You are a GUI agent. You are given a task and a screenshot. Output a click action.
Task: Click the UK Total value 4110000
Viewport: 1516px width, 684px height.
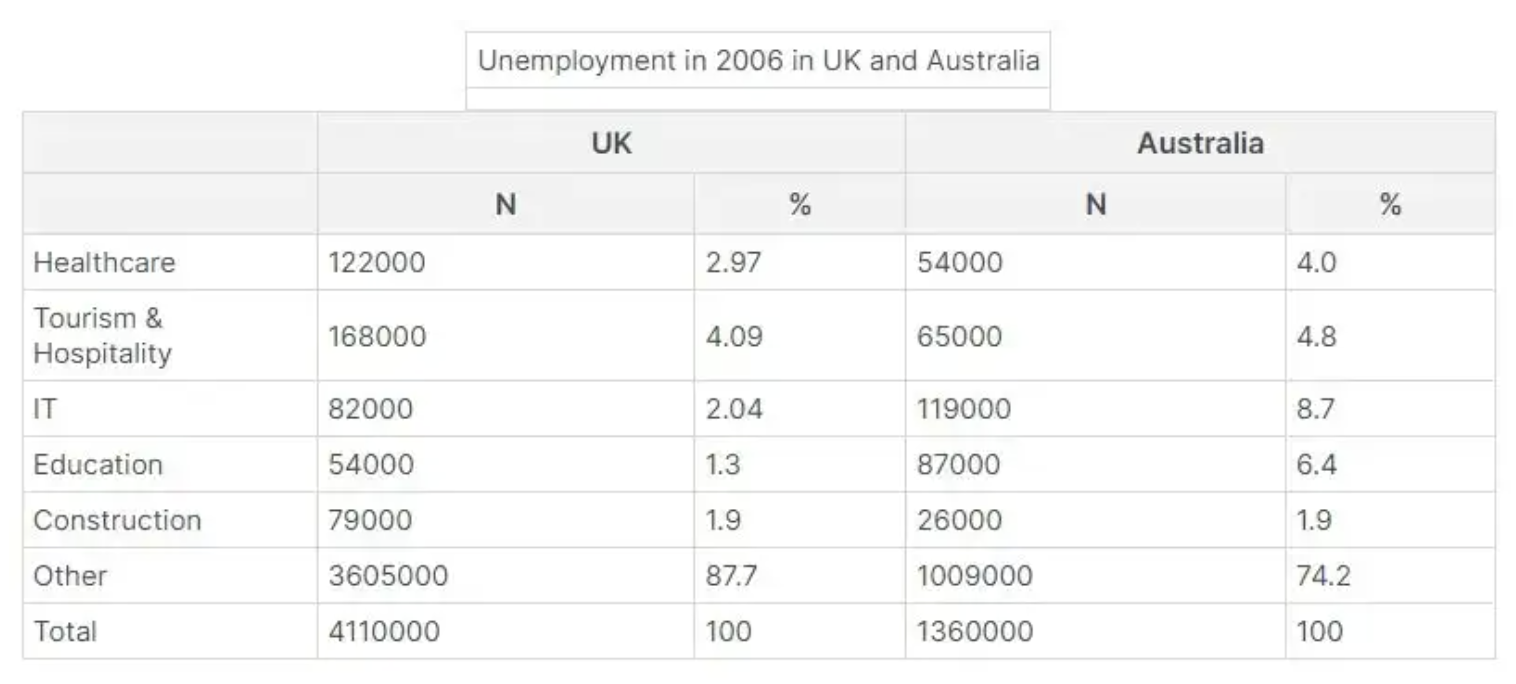tap(384, 631)
